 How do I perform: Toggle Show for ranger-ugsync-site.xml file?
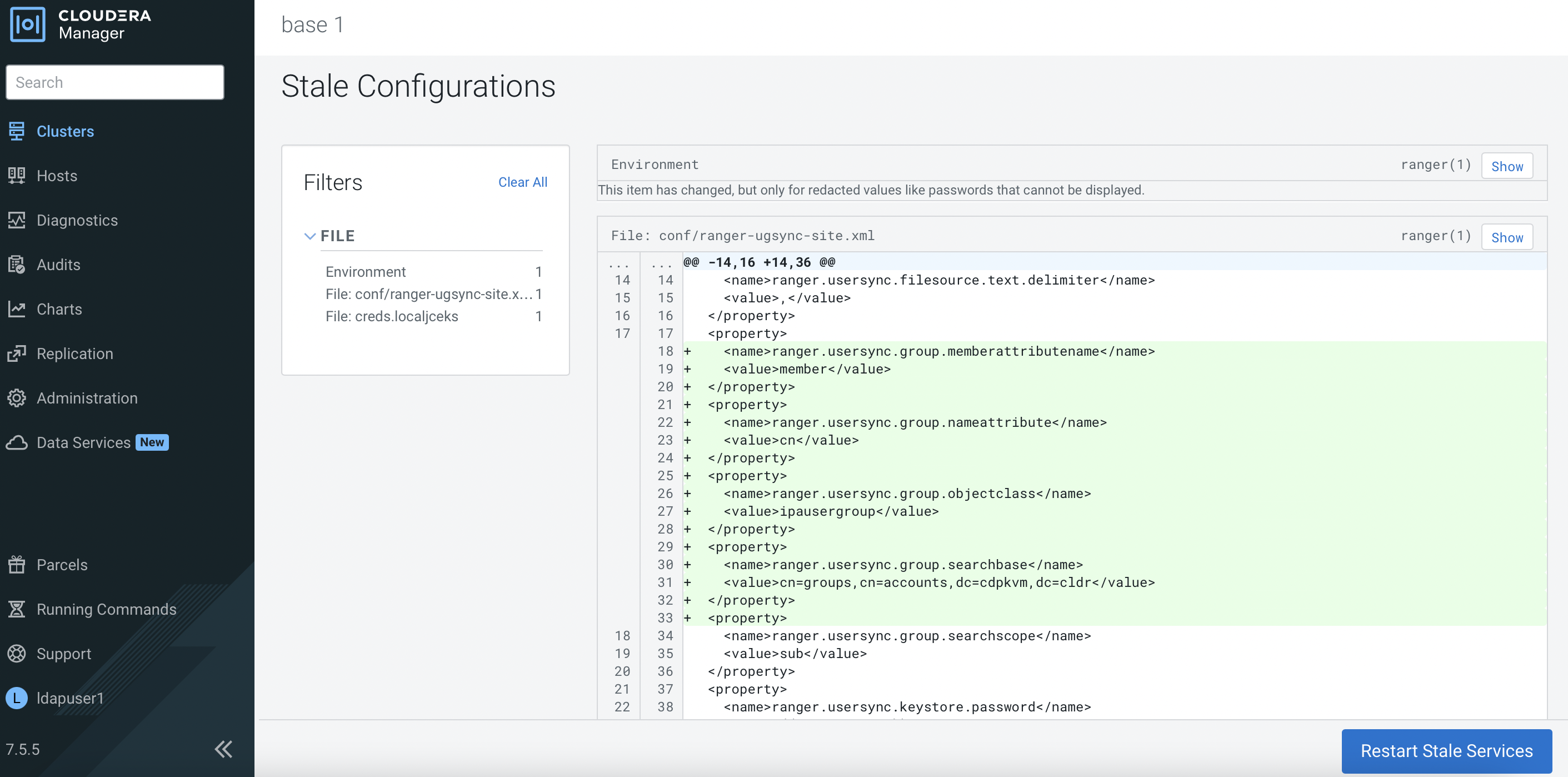coord(1506,237)
